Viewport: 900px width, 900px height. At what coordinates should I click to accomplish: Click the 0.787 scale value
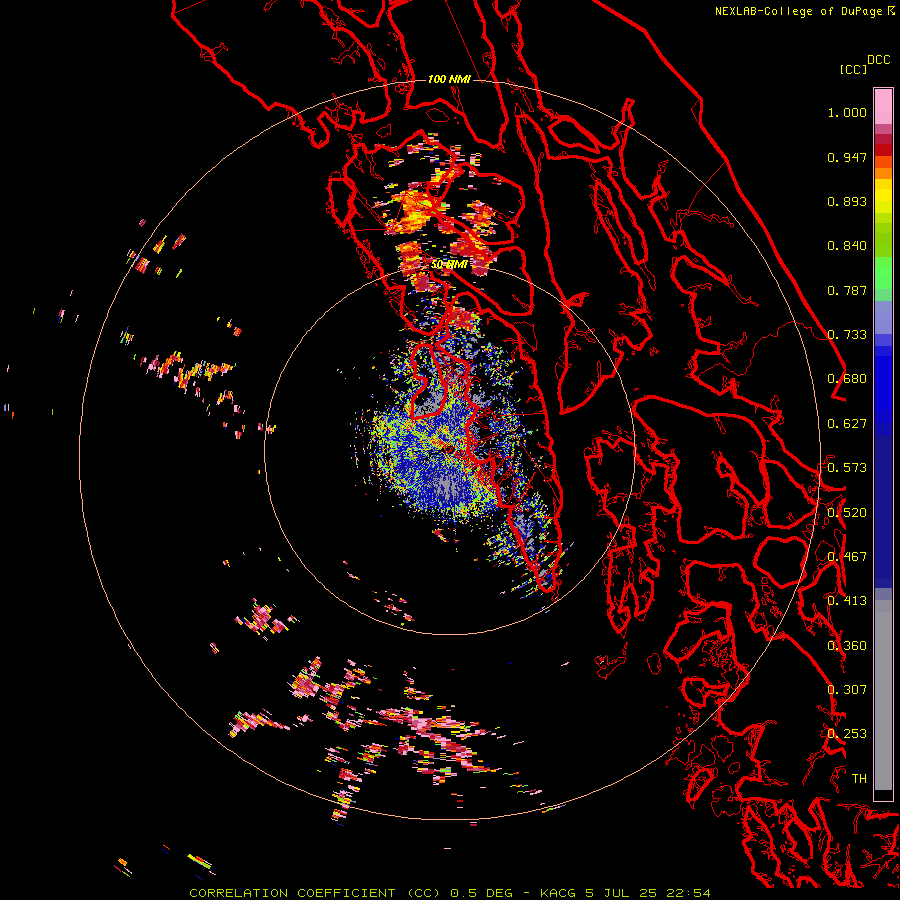click(847, 290)
